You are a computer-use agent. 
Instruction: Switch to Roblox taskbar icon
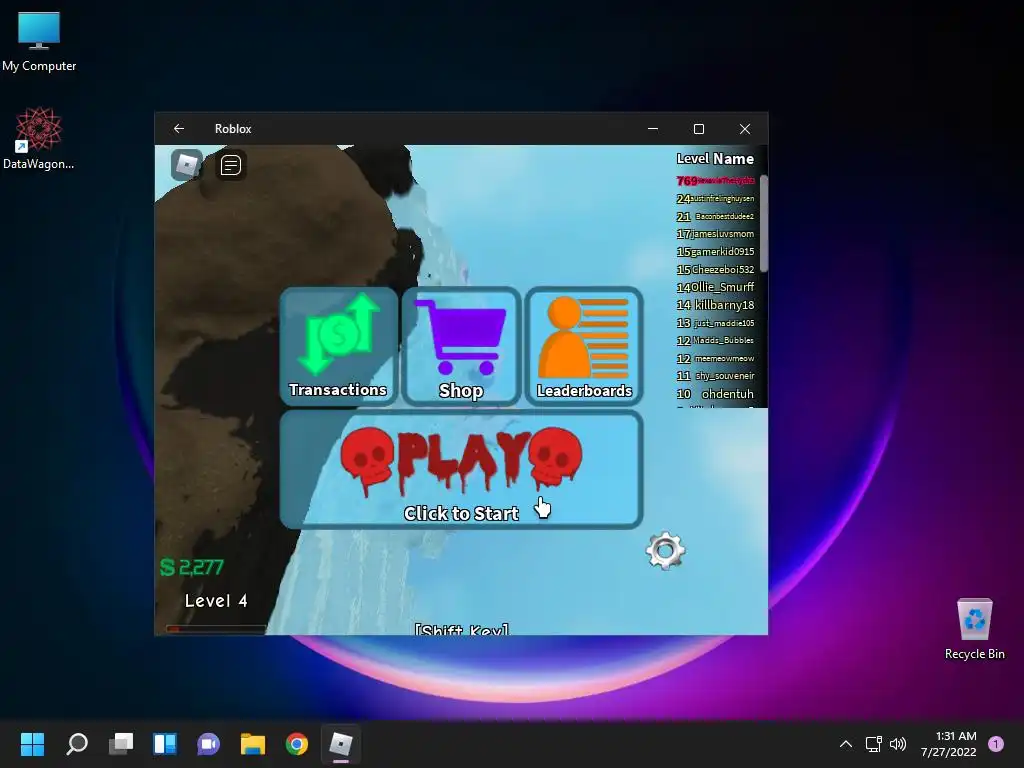coord(341,744)
